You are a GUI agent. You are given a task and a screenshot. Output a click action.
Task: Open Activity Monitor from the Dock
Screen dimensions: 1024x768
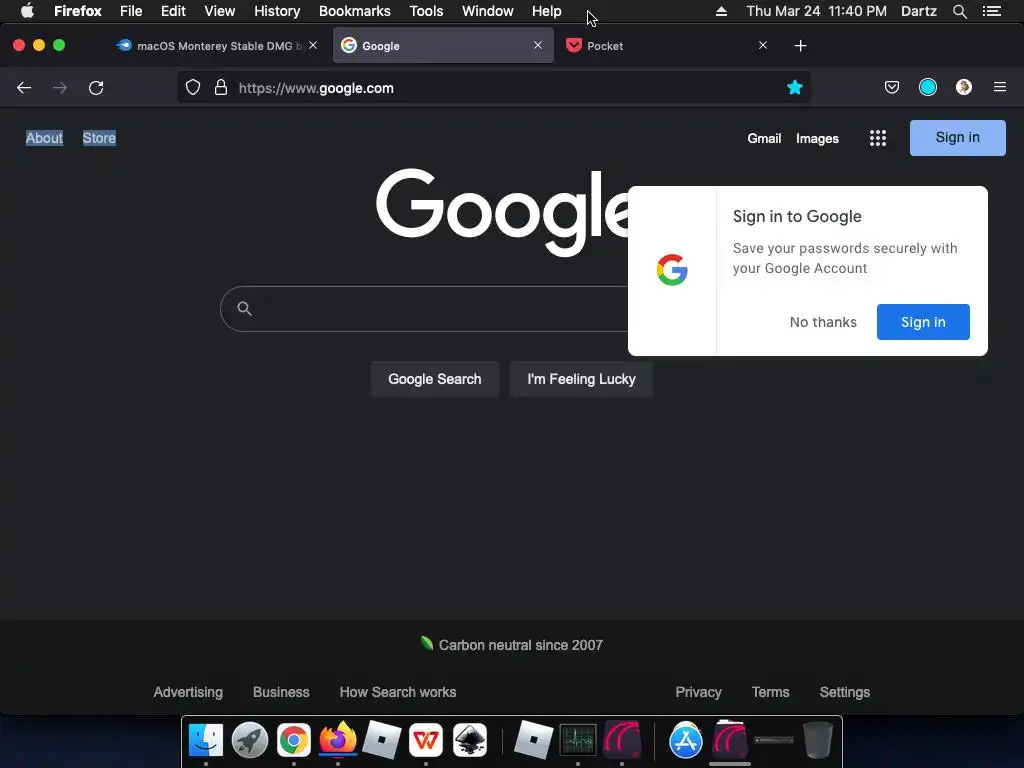(578, 740)
